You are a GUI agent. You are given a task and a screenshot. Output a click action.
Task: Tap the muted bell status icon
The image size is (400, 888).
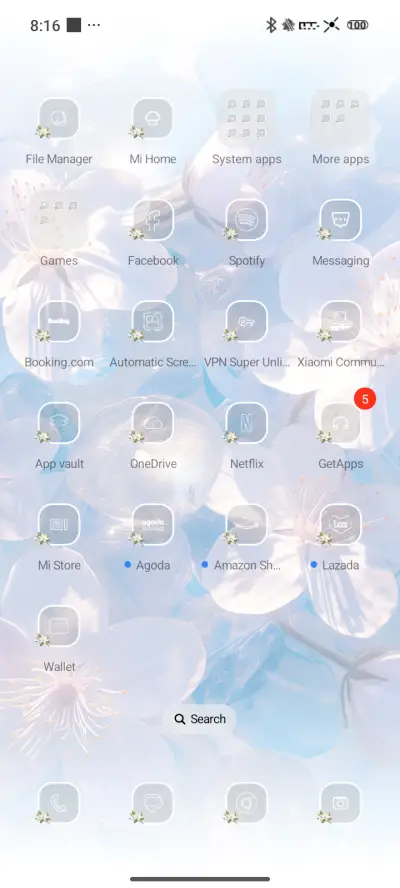[x=288, y=25]
